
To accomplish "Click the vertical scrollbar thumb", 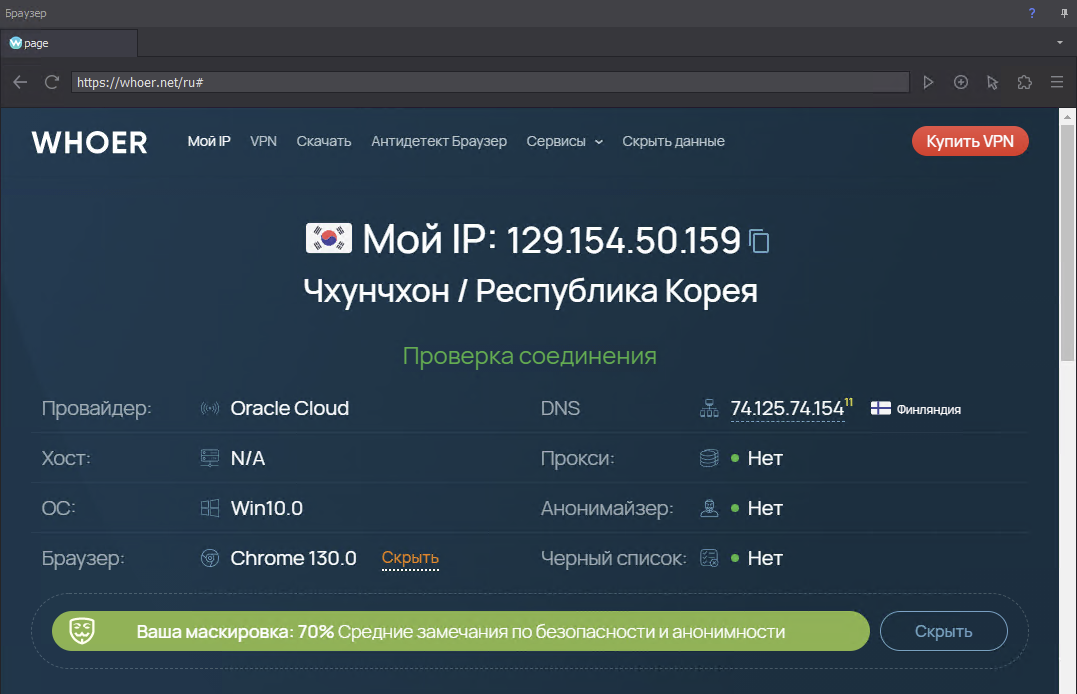I will coord(1067,243).
